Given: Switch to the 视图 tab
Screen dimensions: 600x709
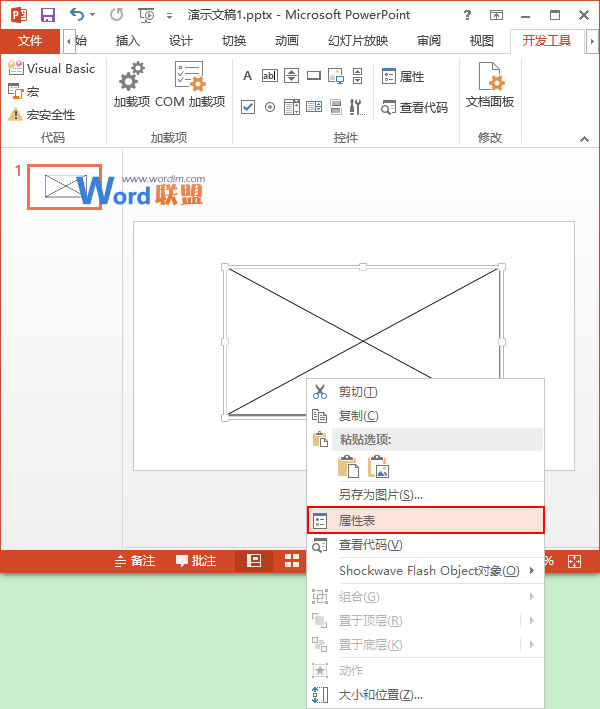Looking at the screenshot, I should 482,41.
